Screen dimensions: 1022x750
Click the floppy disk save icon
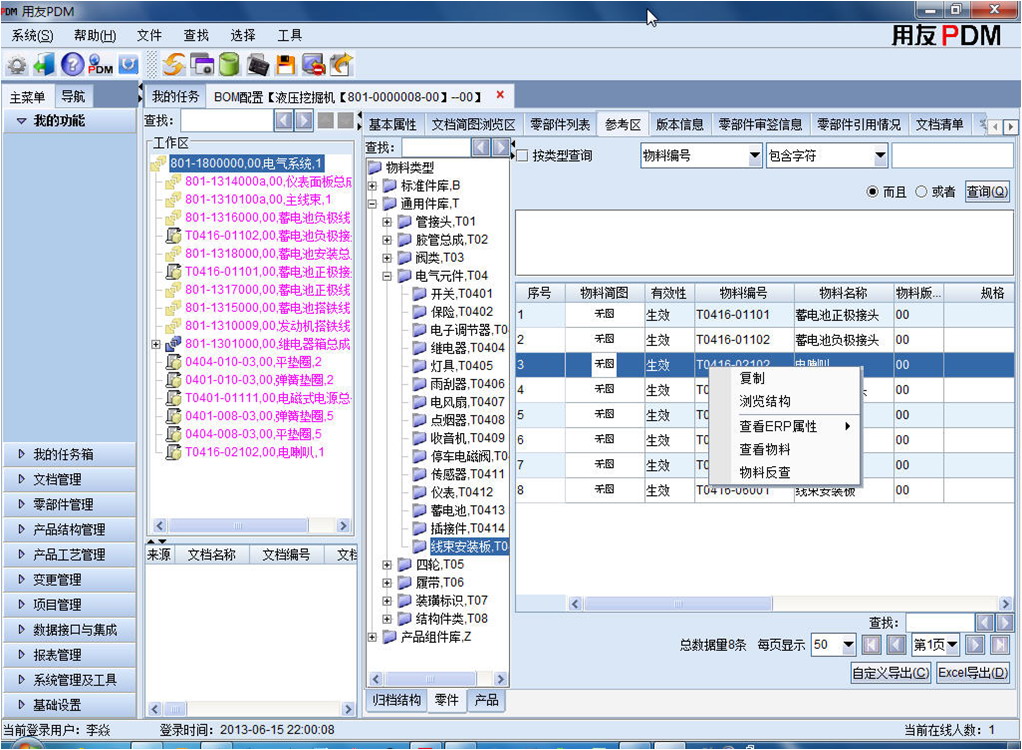[x=285, y=65]
